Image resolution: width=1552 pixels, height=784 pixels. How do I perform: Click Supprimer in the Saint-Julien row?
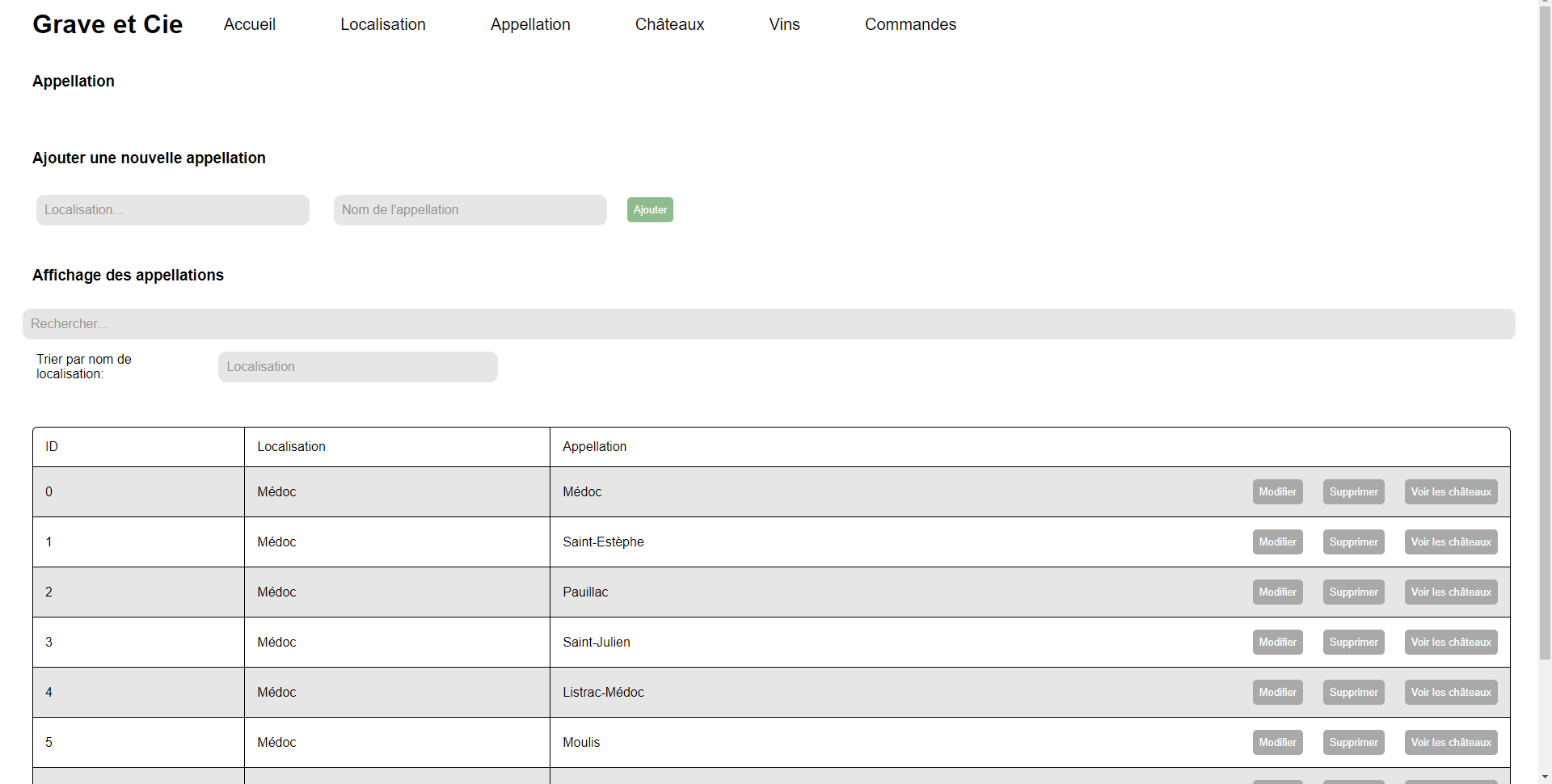1353,643
